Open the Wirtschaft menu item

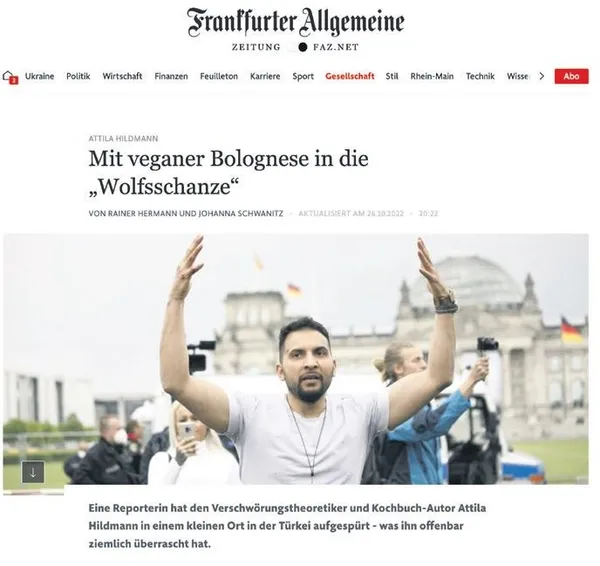pos(122,76)
